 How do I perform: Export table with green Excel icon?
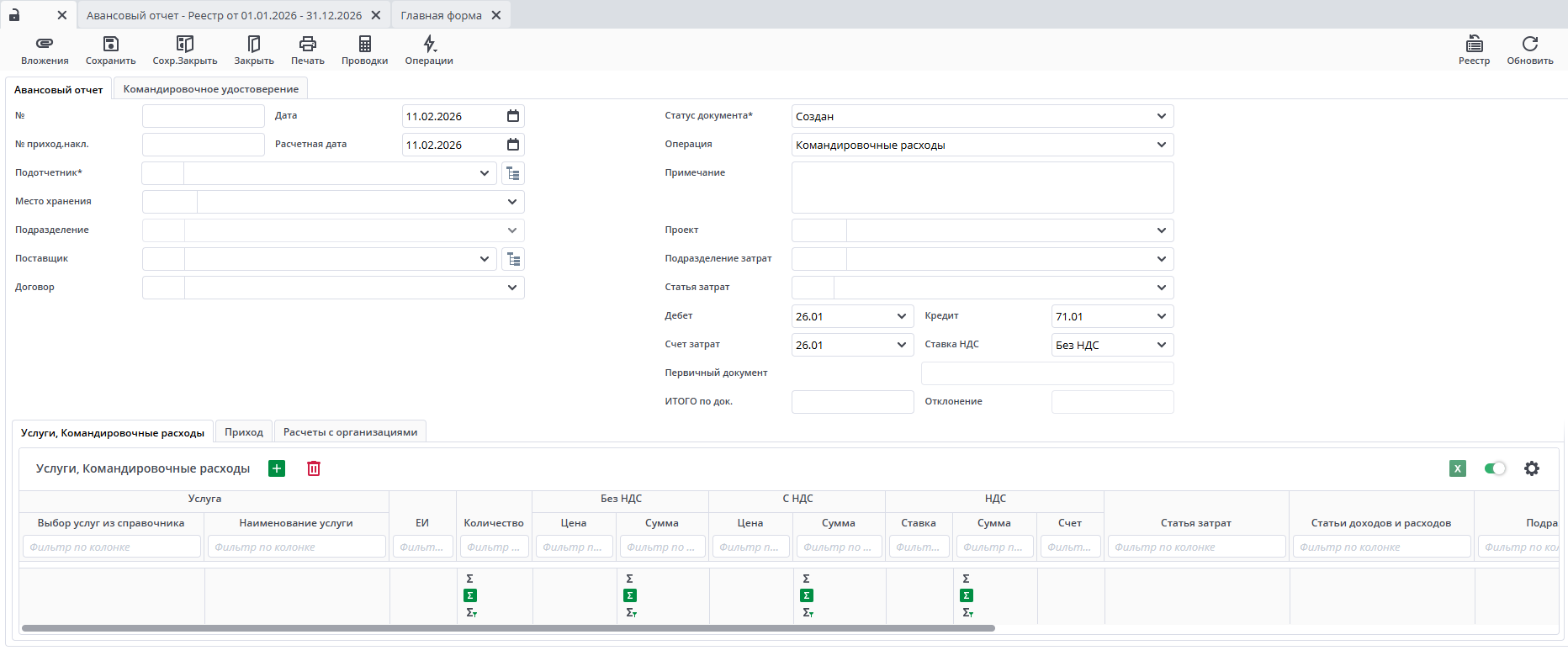[x=1458, y=468]
